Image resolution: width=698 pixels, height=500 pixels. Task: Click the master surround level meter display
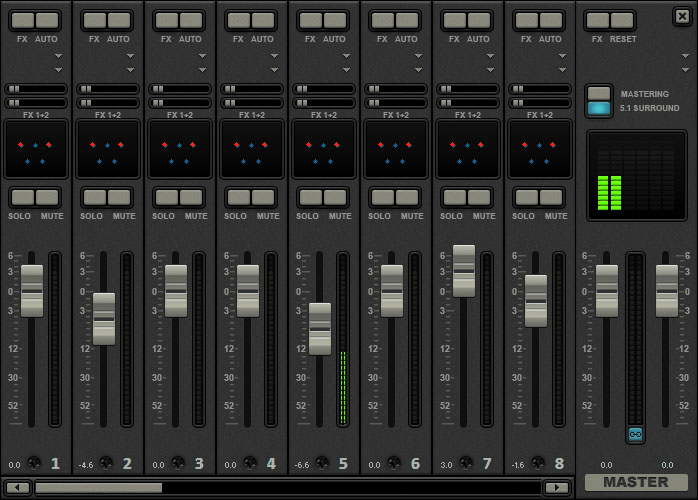pos(637,175)
